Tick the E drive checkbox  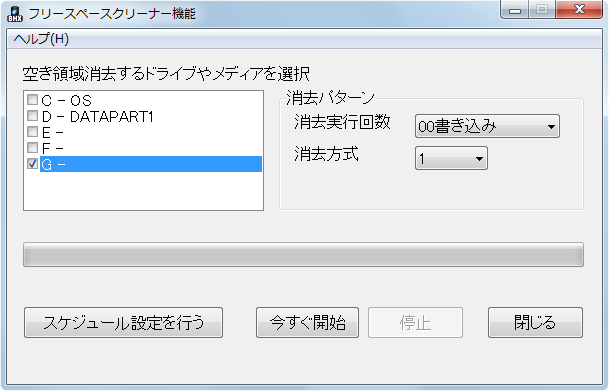coord(32,132)
